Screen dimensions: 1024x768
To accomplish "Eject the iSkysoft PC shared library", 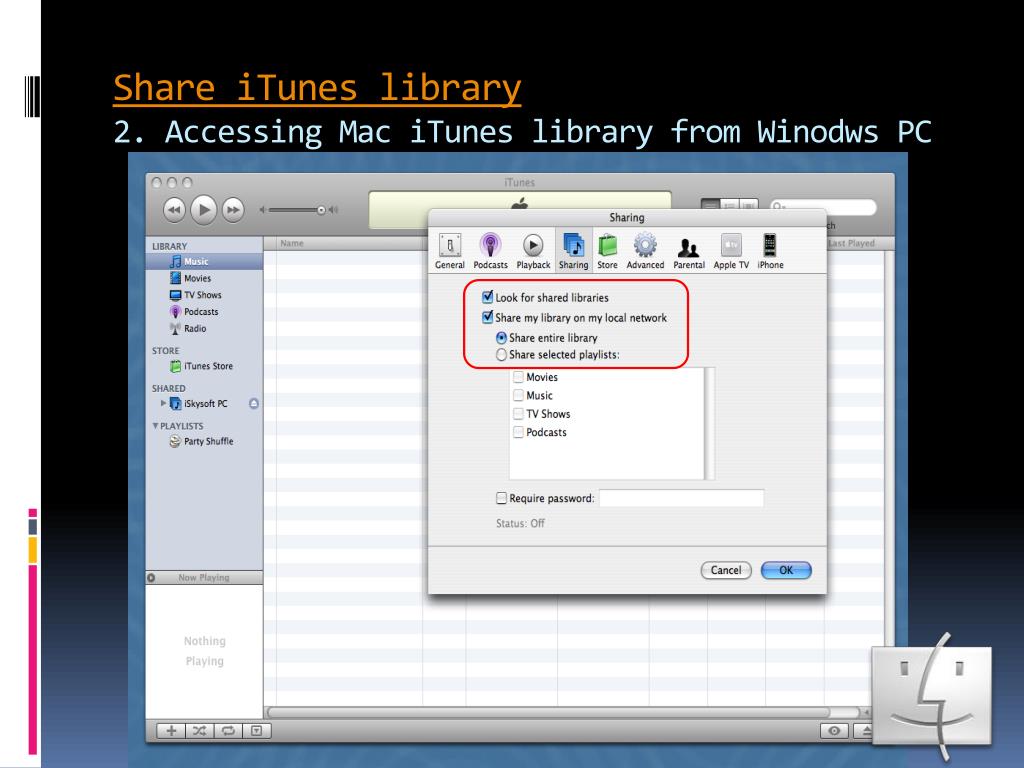I will [x=254, y=404].
